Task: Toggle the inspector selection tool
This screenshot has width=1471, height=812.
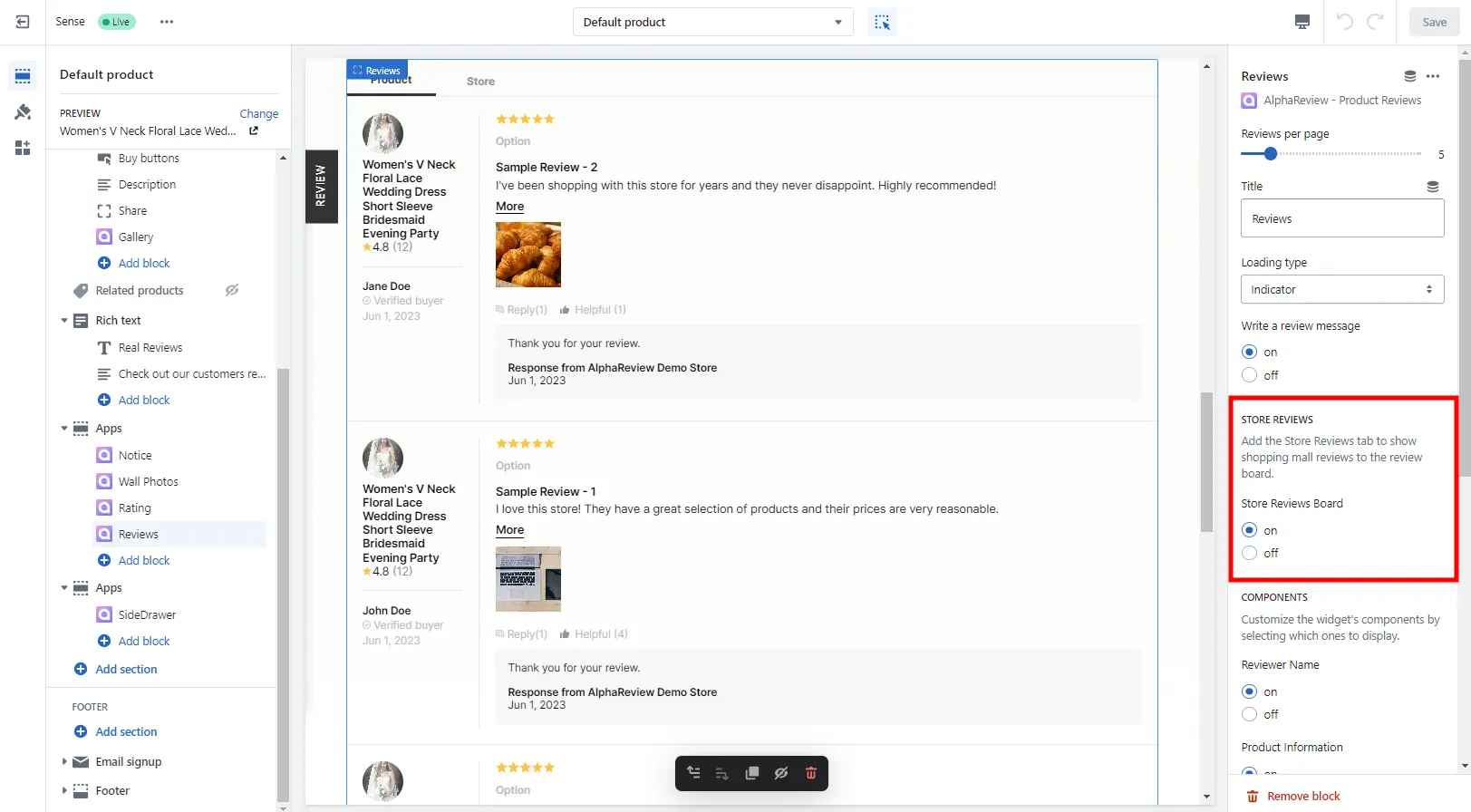Action: click(882, 22)
